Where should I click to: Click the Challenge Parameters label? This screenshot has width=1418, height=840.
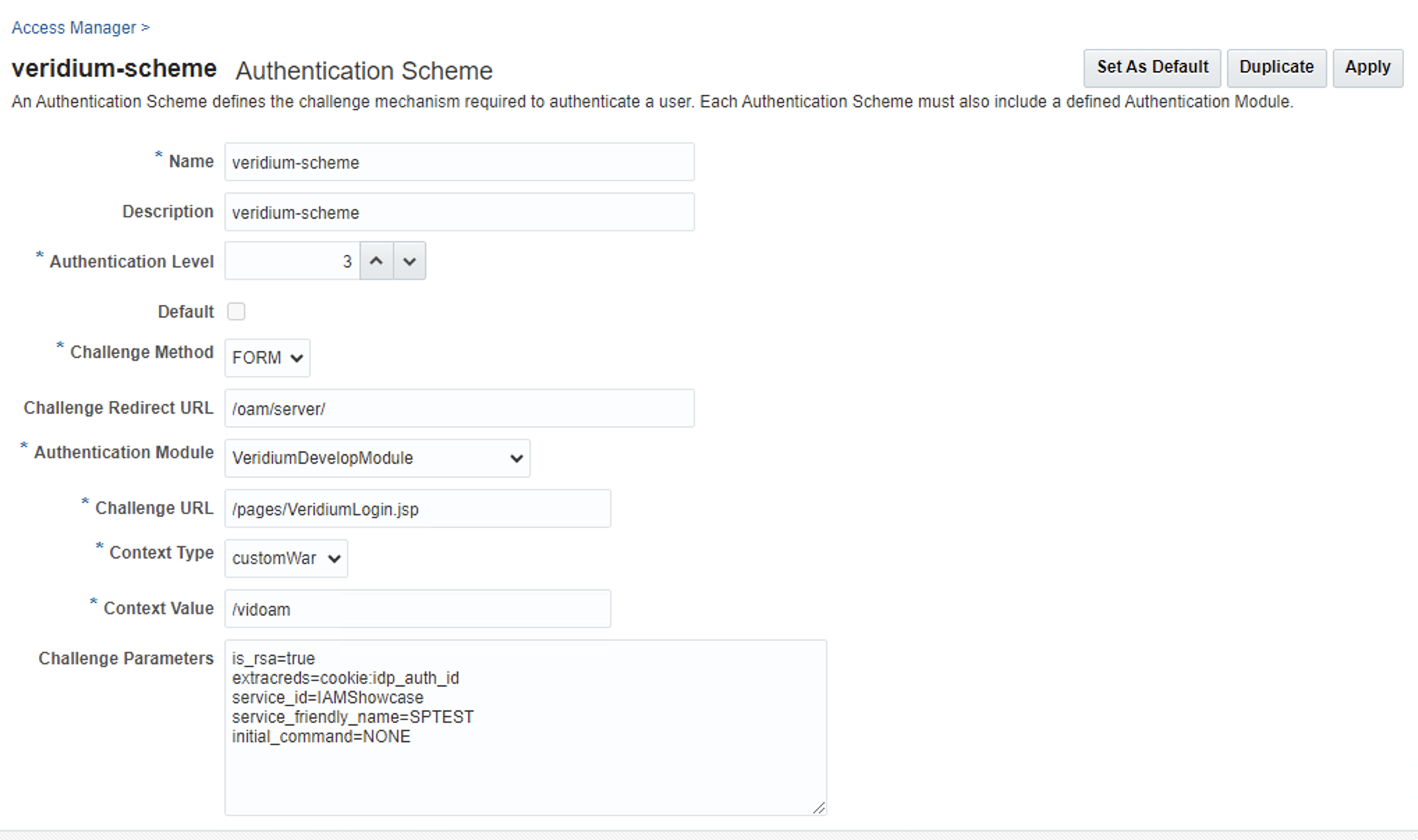(x=125, y=659)
